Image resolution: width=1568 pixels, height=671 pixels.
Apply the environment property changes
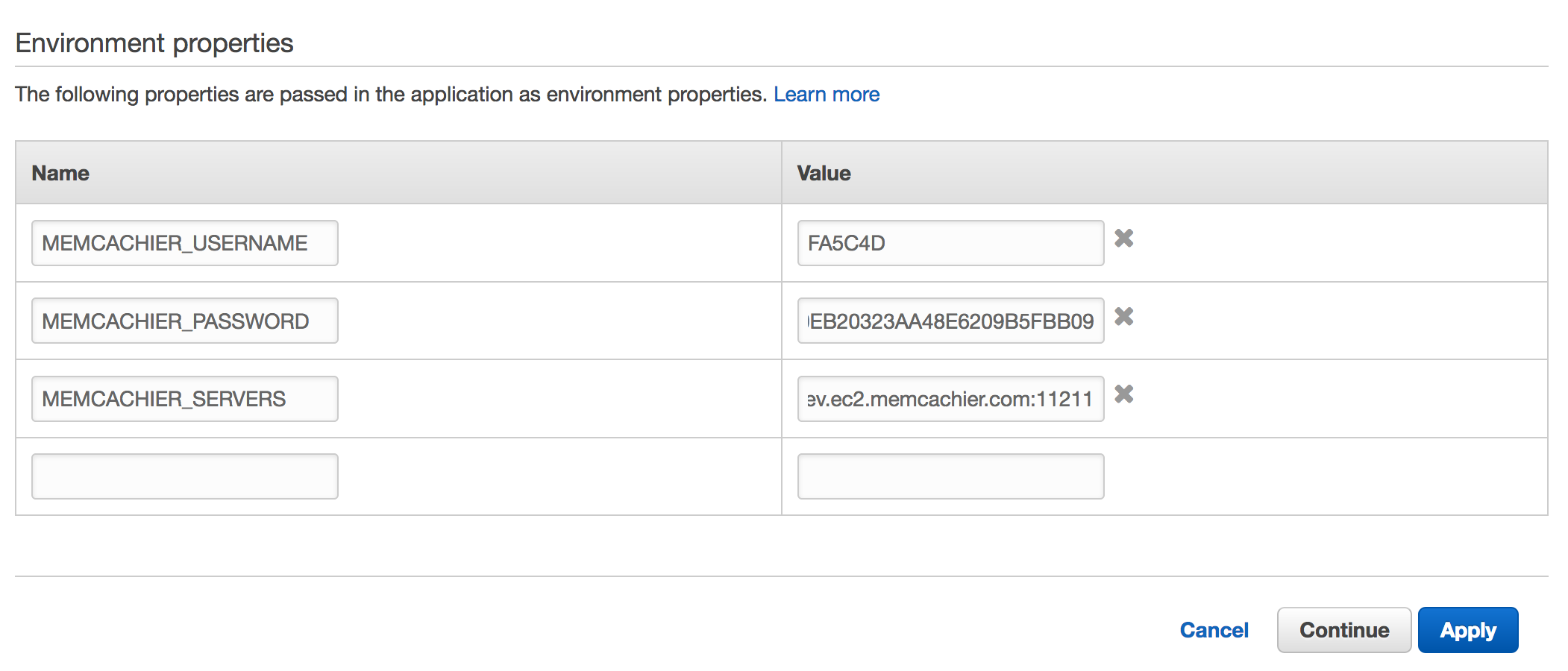pyautogui.click(x=1467, y=629)
